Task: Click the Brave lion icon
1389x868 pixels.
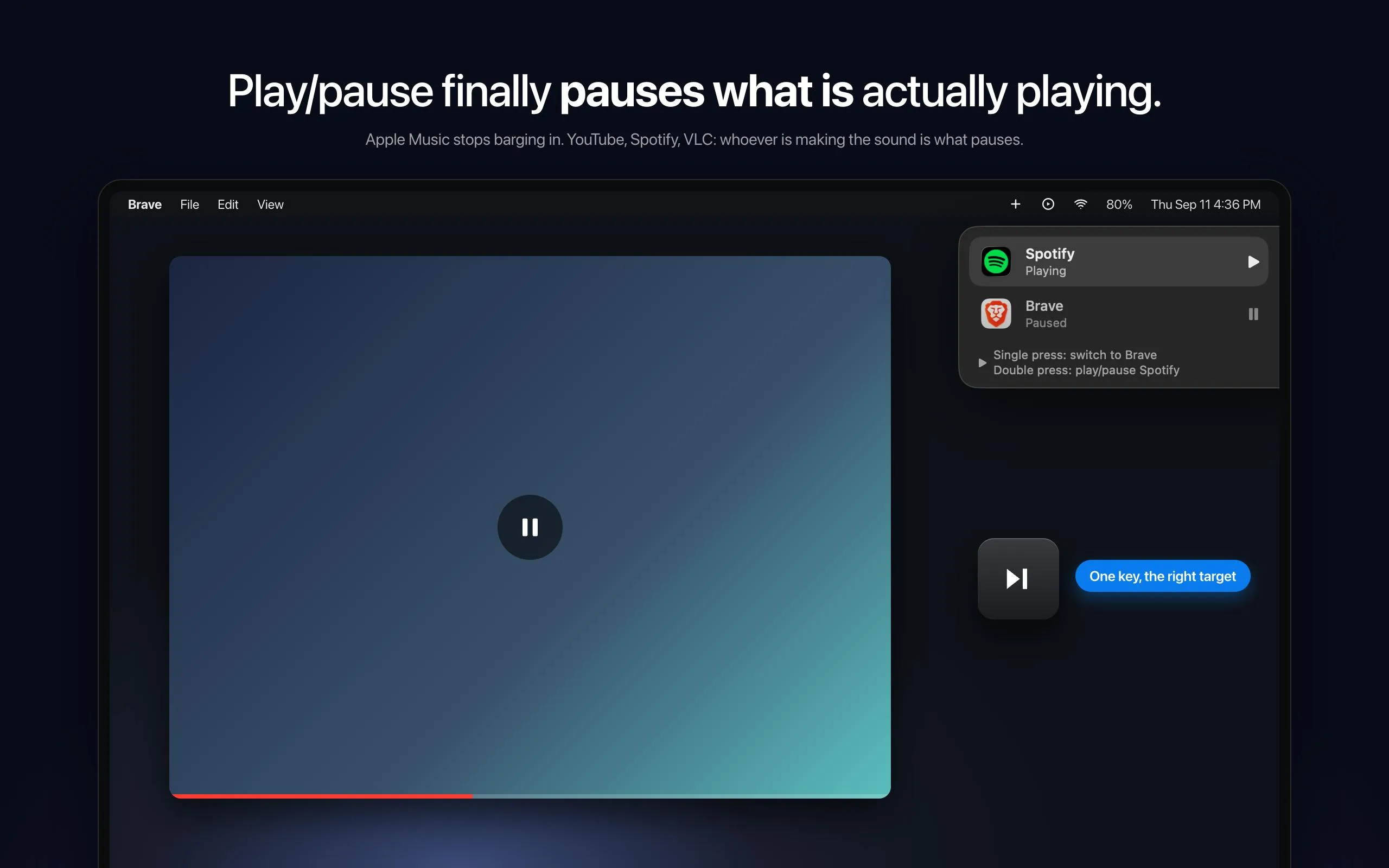Action: click(x=996, y=314)
